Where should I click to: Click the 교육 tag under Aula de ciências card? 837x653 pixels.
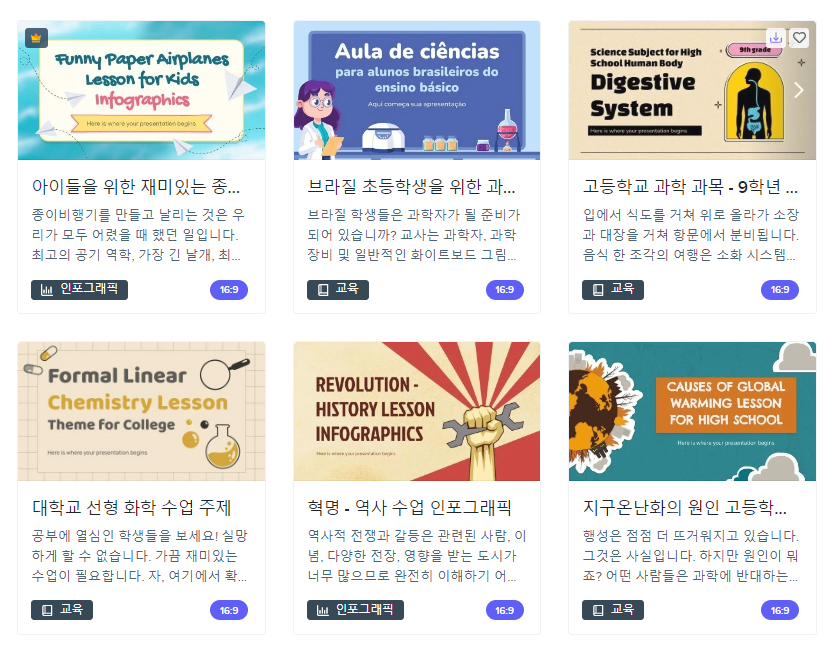(338, 290)
